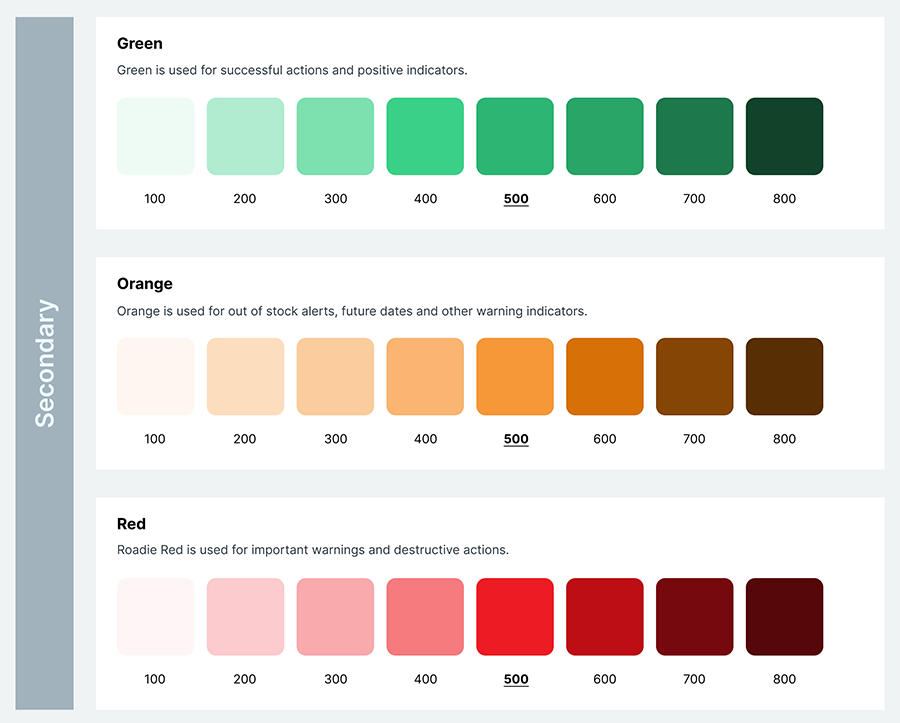Choose the Red 700 swatch

tap(695, 617)
